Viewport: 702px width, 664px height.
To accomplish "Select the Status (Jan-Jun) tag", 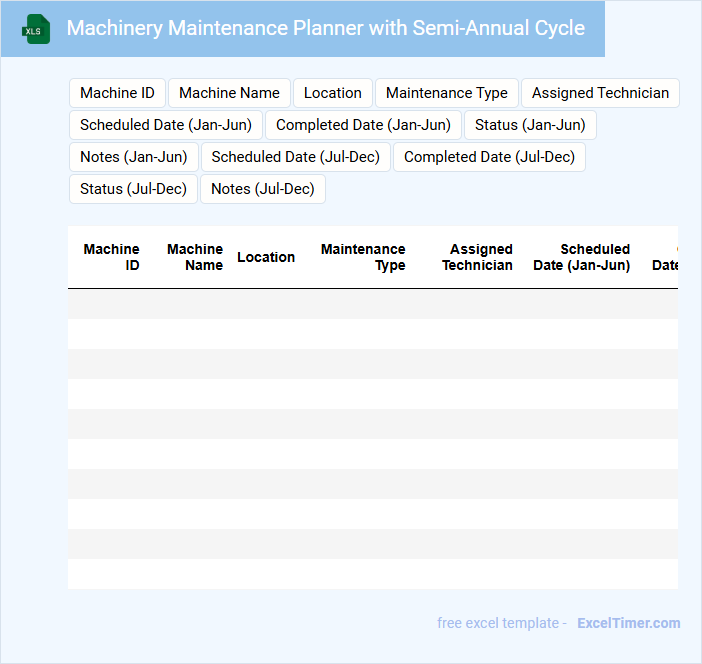I will 530,125.
